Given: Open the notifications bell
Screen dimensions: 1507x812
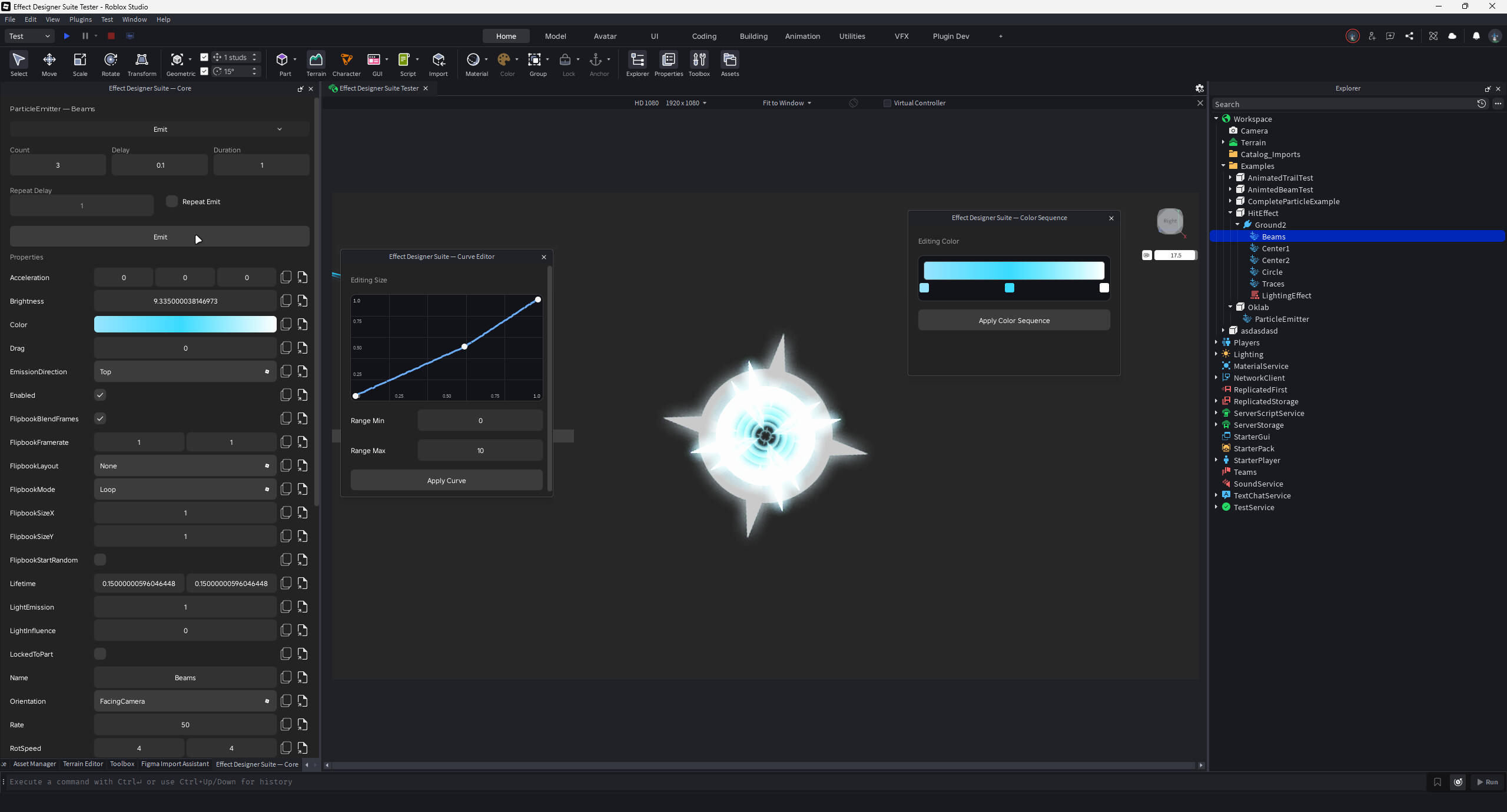Looking at the screenshot, I should [x=1476, y=36].
